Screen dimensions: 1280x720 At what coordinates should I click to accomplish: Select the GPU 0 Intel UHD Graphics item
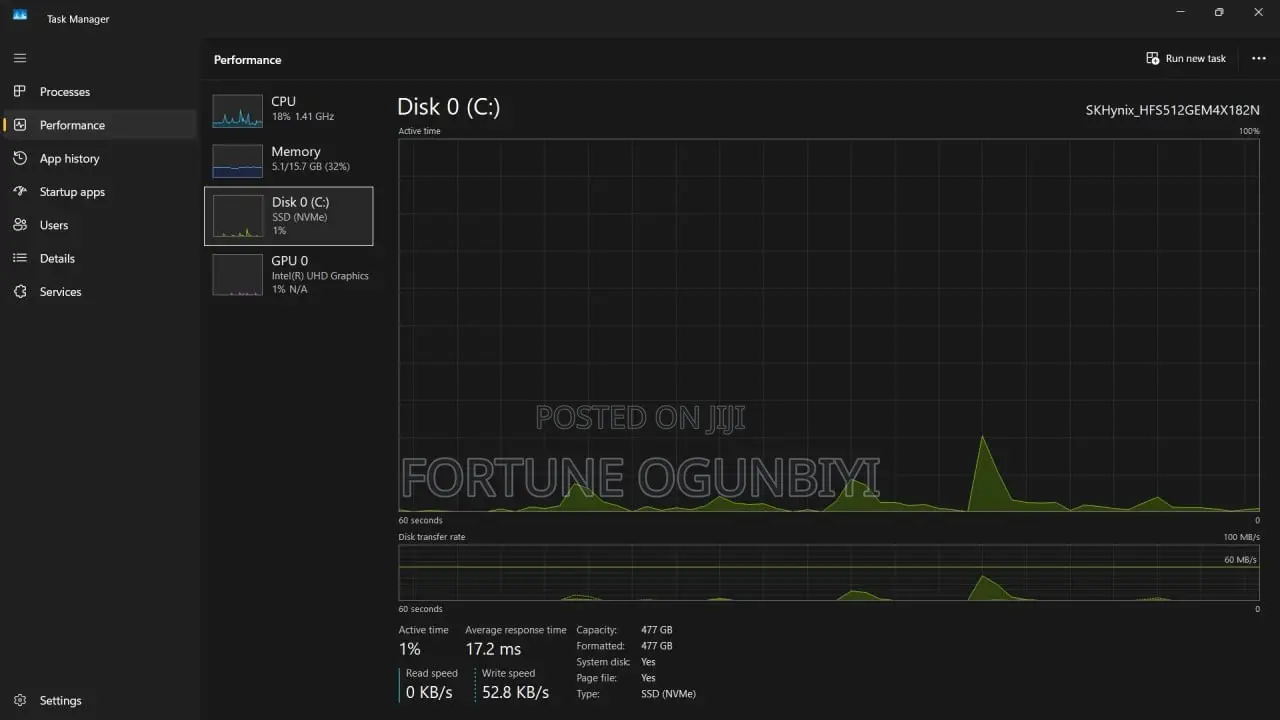[x=288, y=275]
